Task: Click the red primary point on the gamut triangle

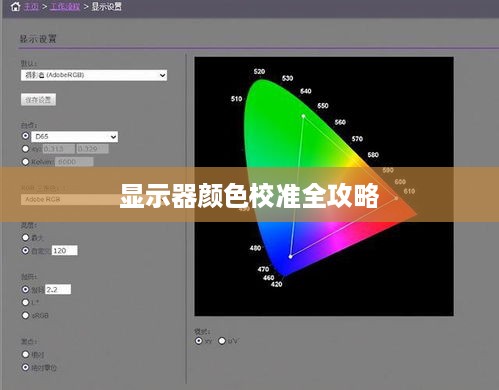Action: point(396,198)
